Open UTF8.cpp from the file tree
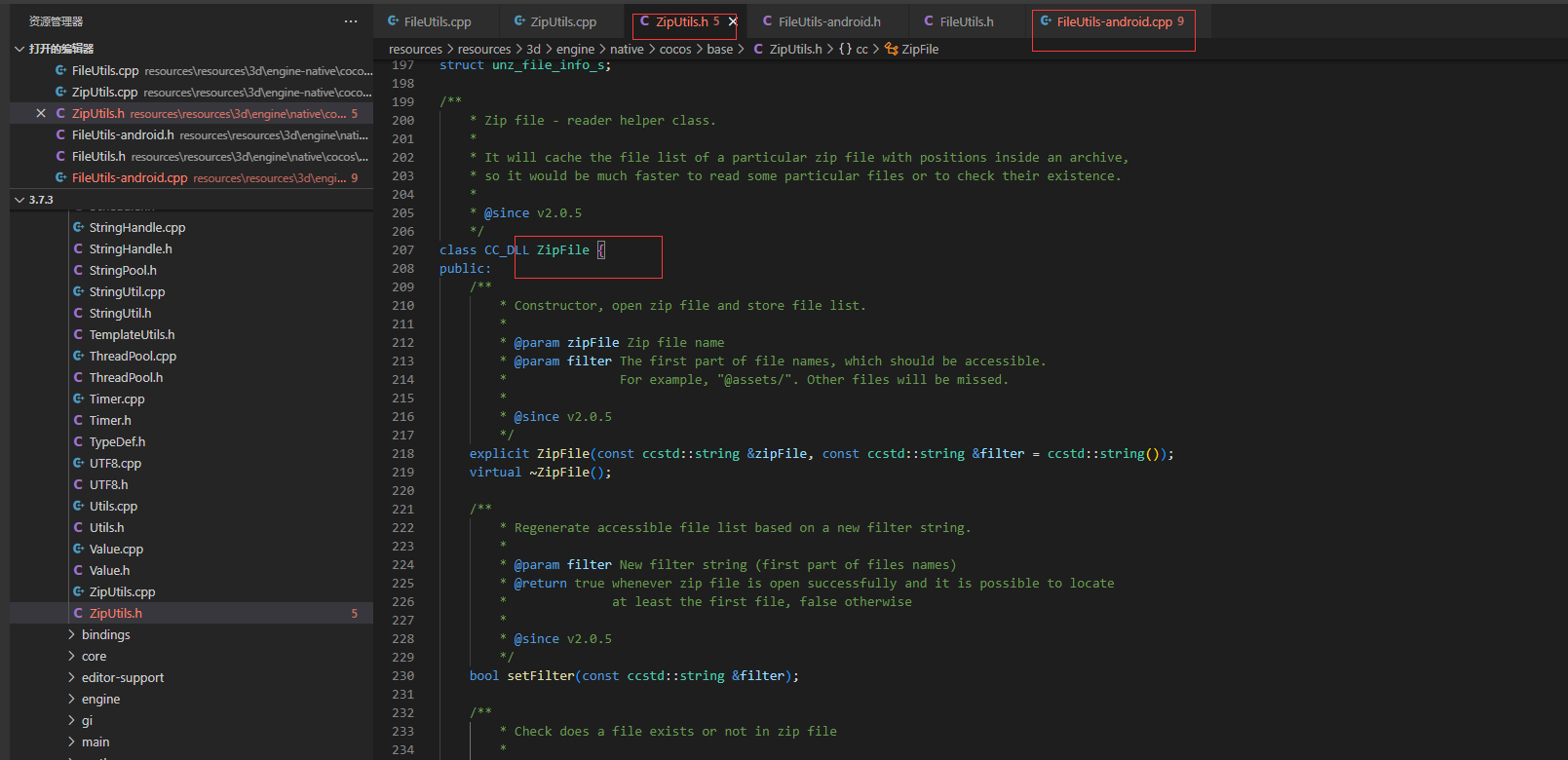The height and width of the screenshot is (760, 1568). pyautogui.click(x=115, y=464)
